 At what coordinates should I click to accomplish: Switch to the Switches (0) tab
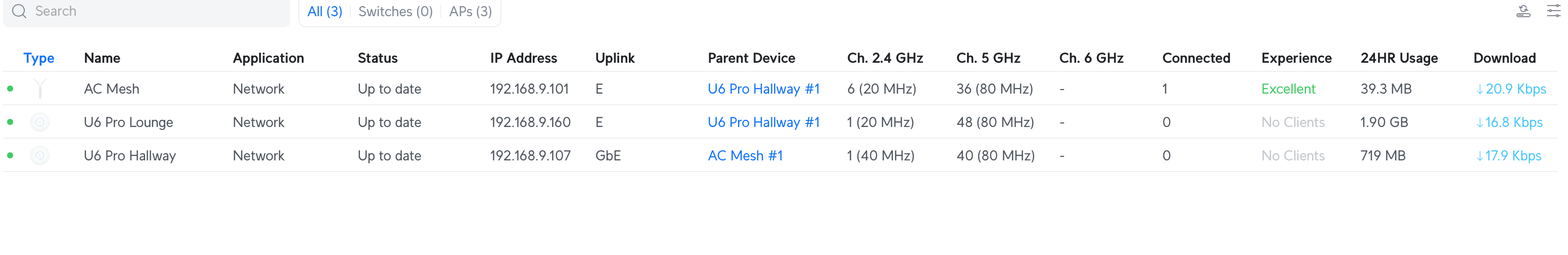pyautogui.click(x=395, y=12)
